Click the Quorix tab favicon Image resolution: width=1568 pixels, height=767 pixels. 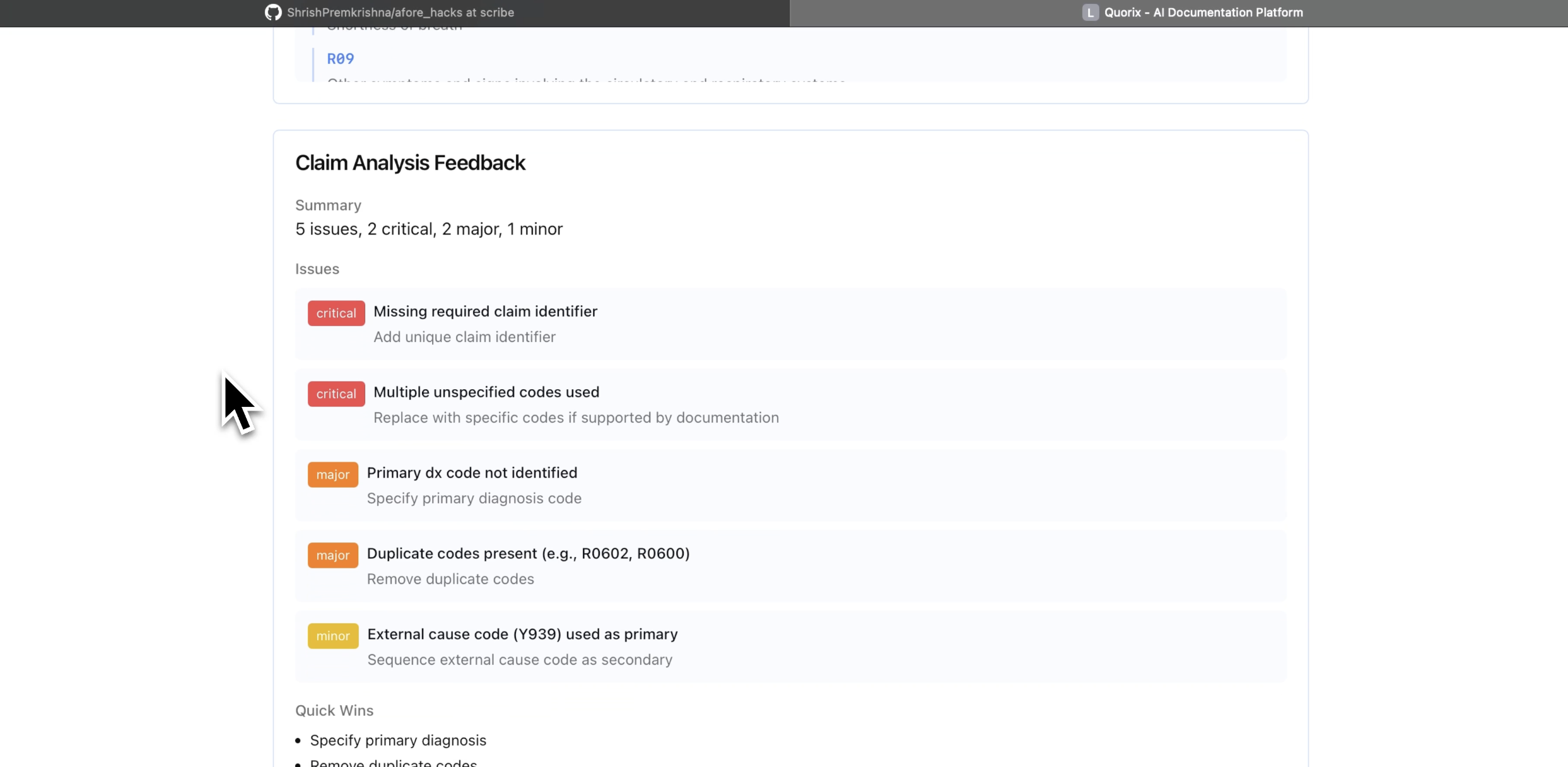pyautogui.click(x=1090, y=13)
